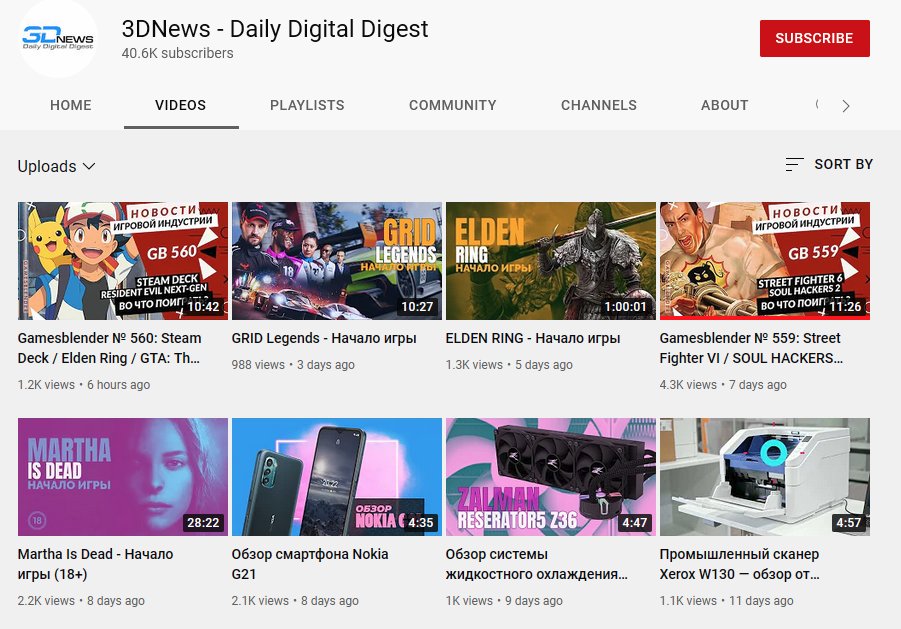Click the channel name "3DNews - Daily Digital Digest"
Viewport: 901px width, 629px height.
275,29
